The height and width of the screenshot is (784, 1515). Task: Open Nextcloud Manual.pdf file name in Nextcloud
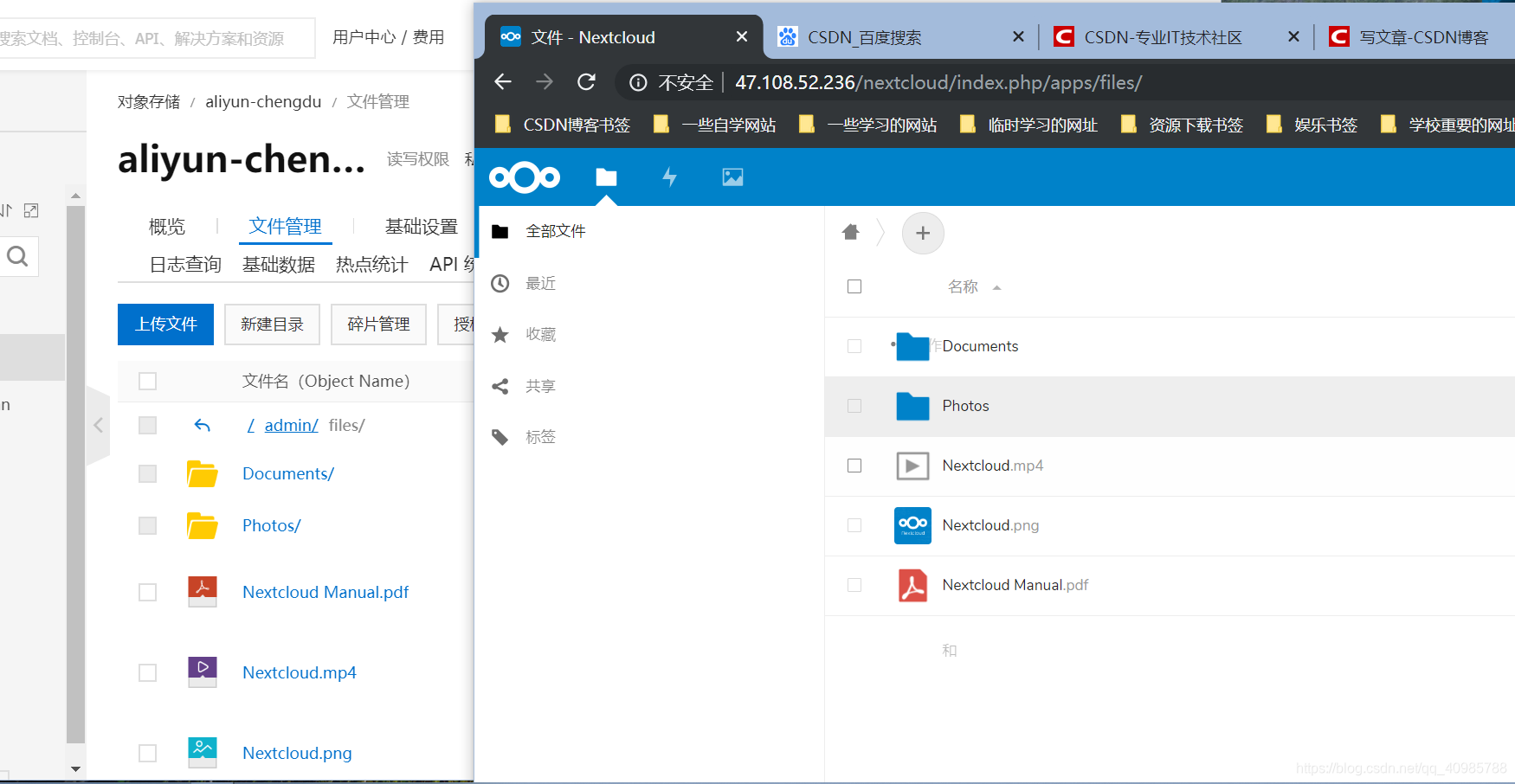[1015, 585]
